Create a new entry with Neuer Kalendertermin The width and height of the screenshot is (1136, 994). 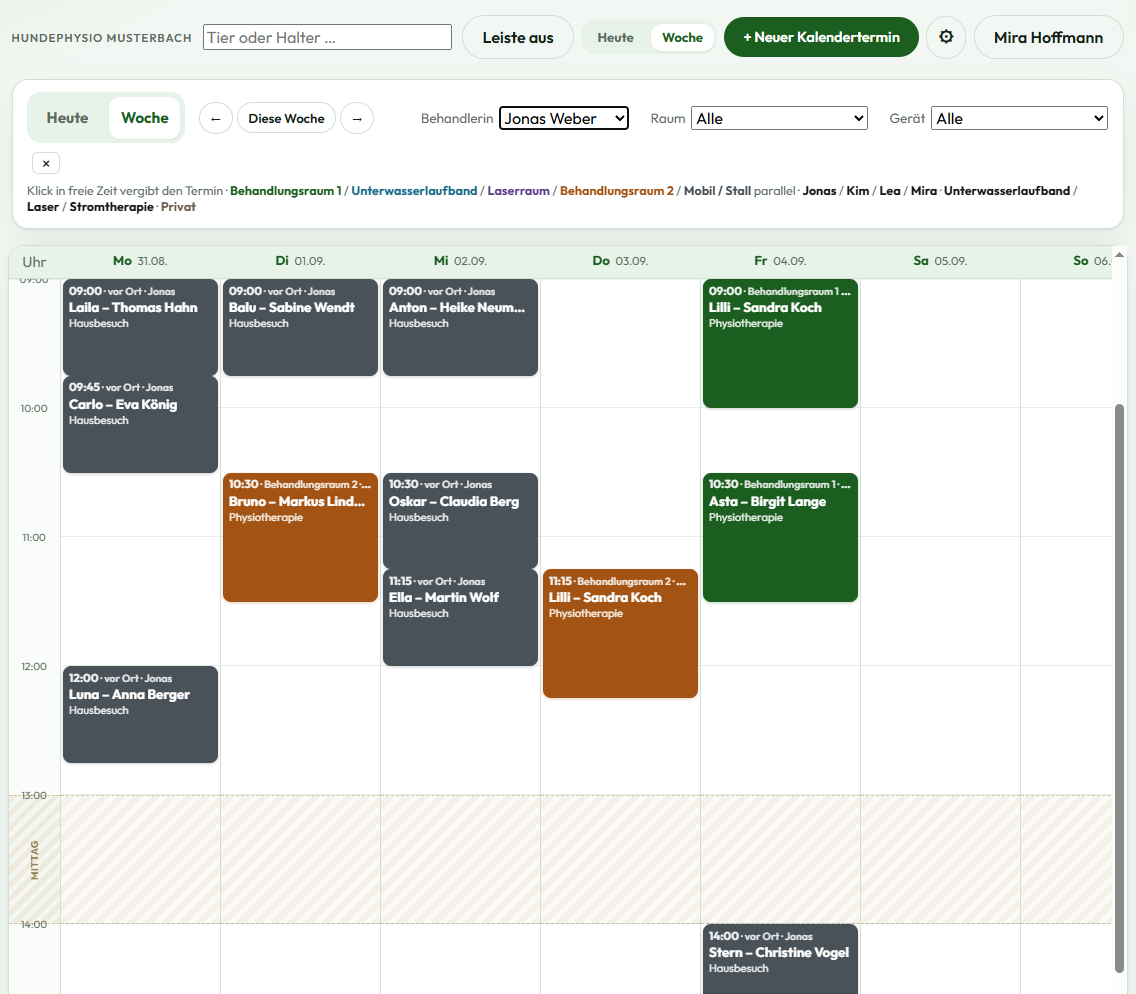[821, 37]
